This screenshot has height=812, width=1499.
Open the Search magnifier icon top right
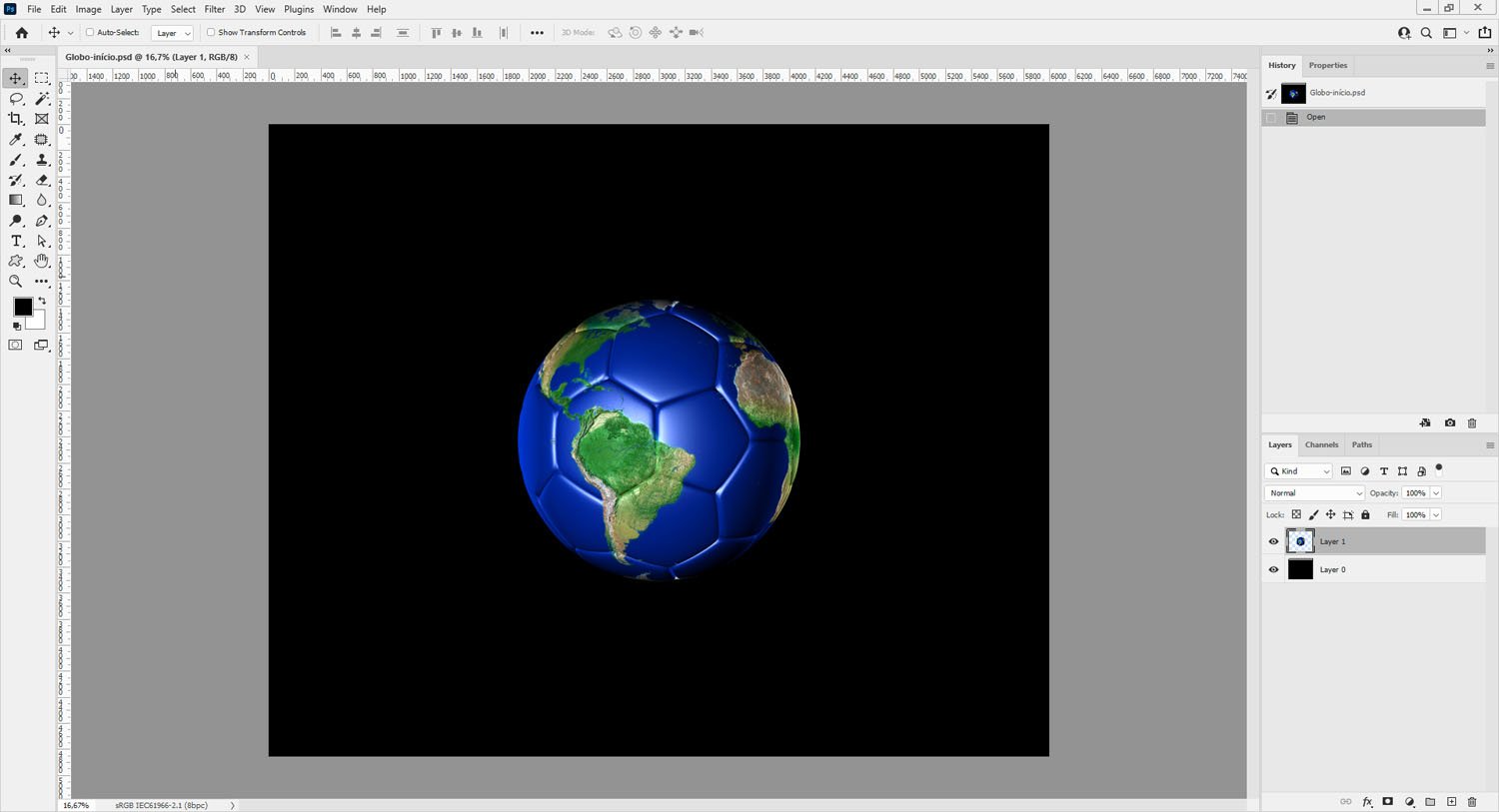click(1426, 33)
